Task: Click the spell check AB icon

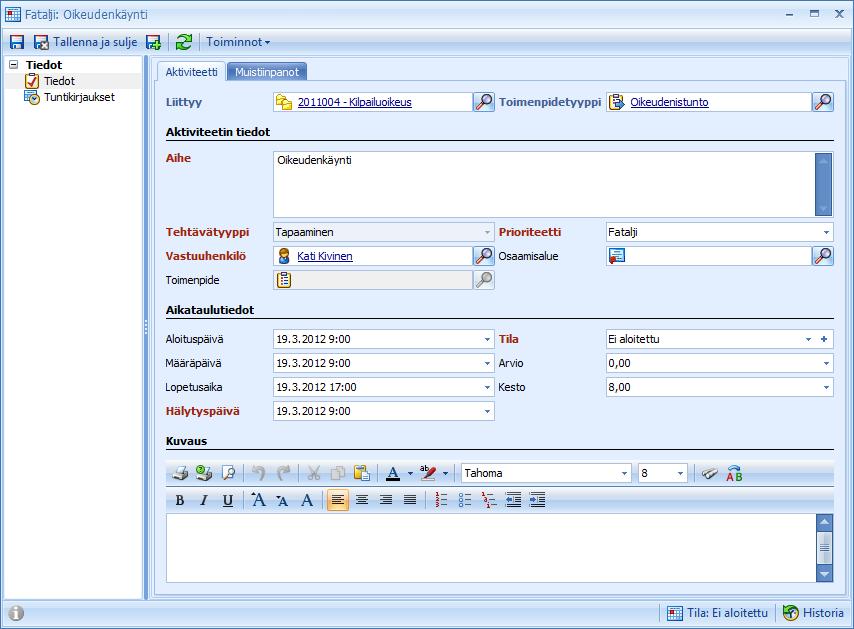Action: [x=734, y=473]
